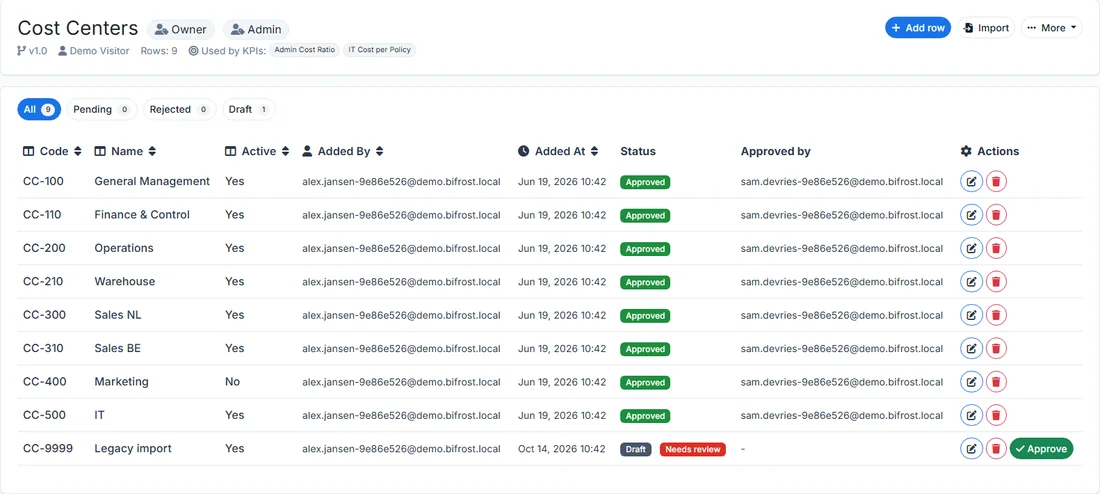Image resolution: width=1100 pixels, height=494 pixels.
Task: Click the Actions gear icon in header
Action: (x=966, y=151)
